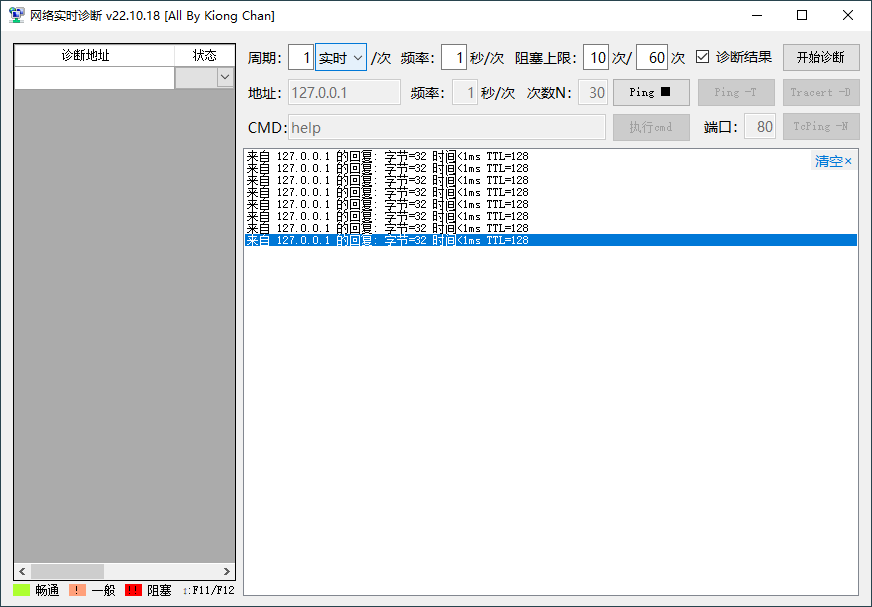Viewport: 872px width, 607px height.
Task: Toggle the 诊断结果 checkbox
Action: (x=703, y=57)
